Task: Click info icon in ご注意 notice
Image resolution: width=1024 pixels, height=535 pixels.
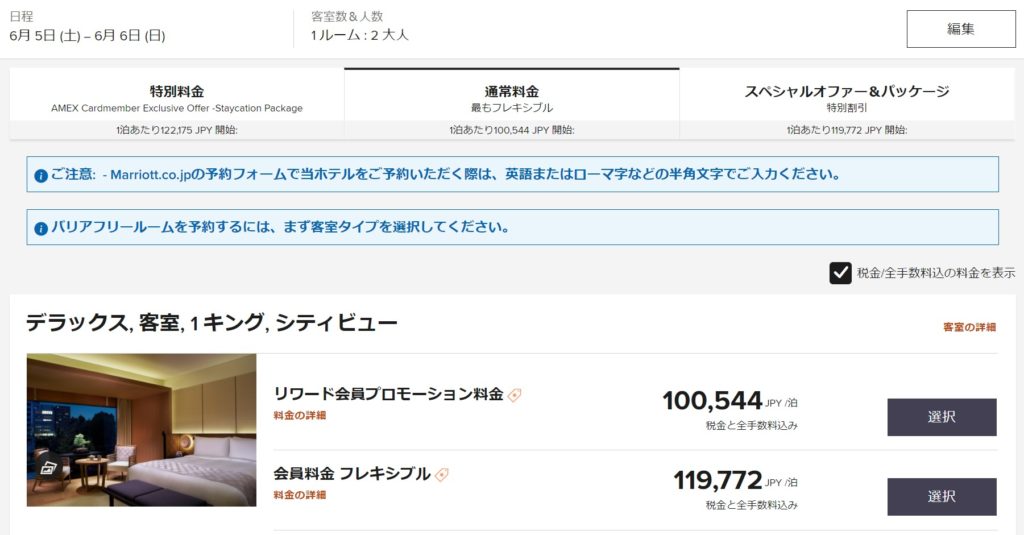Action: tap(41, 175)
